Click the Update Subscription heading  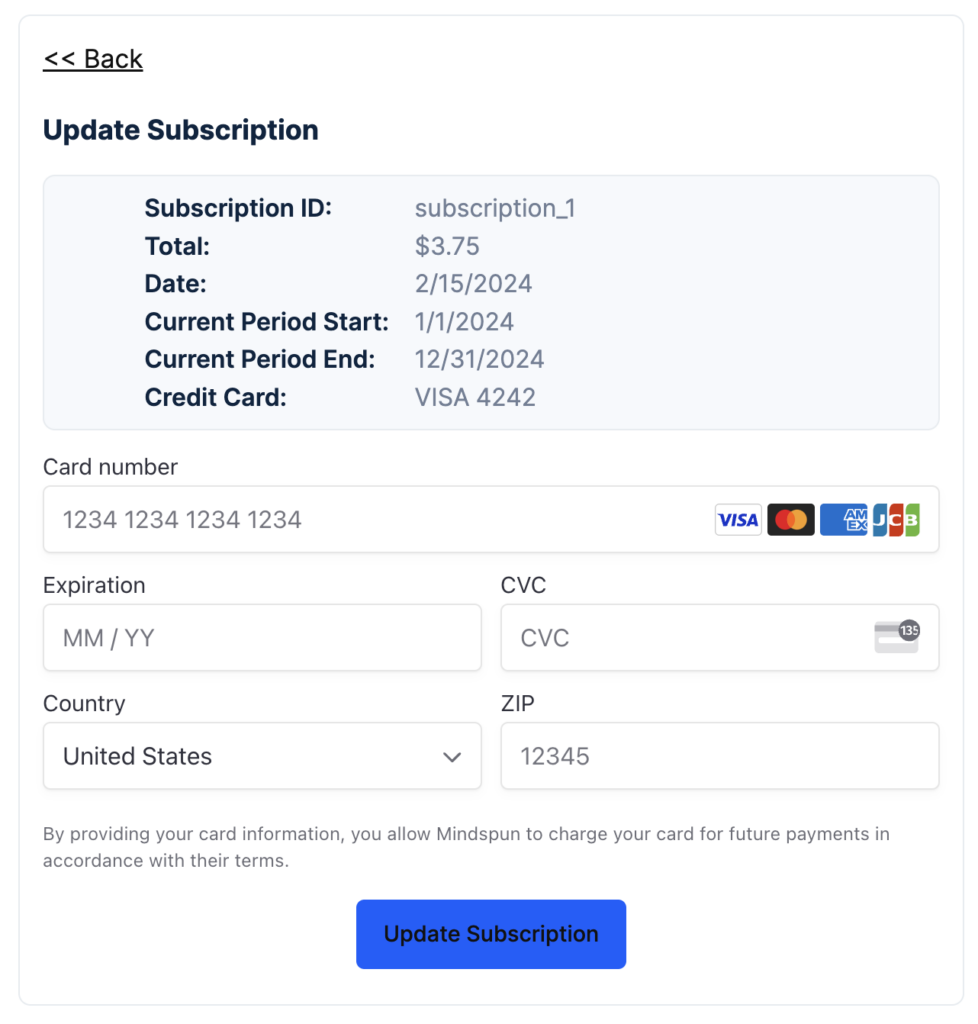pos(180,130)
